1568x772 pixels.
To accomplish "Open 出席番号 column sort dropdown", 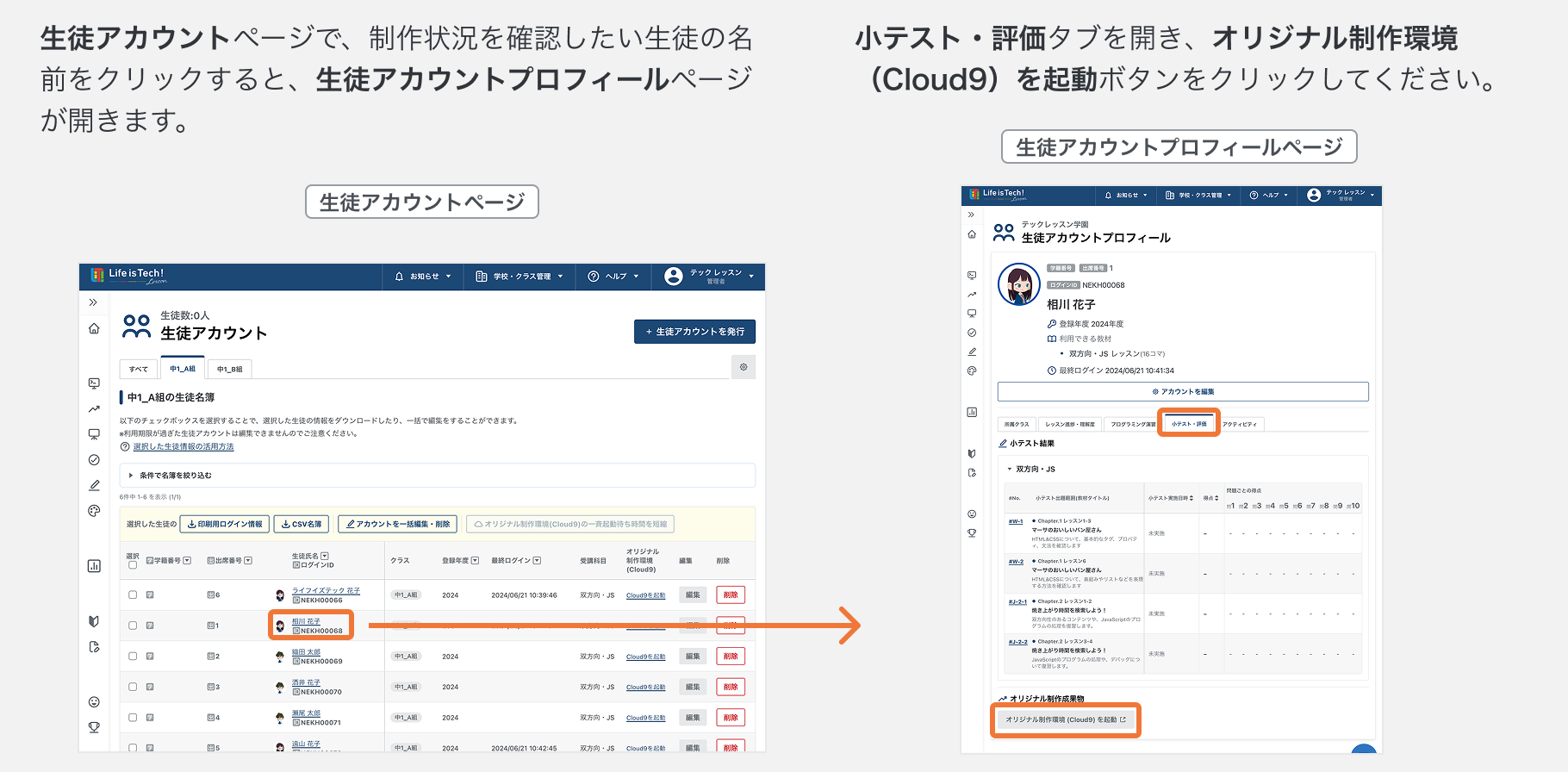I will [x=248, y=561].
